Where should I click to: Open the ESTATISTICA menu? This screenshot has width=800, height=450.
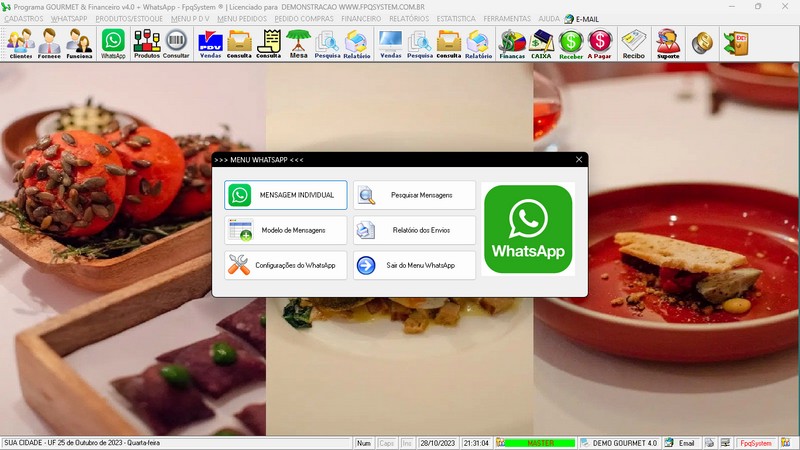456,19
